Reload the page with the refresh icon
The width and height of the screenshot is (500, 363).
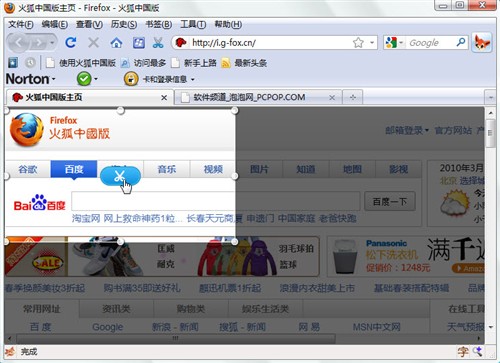71,43
